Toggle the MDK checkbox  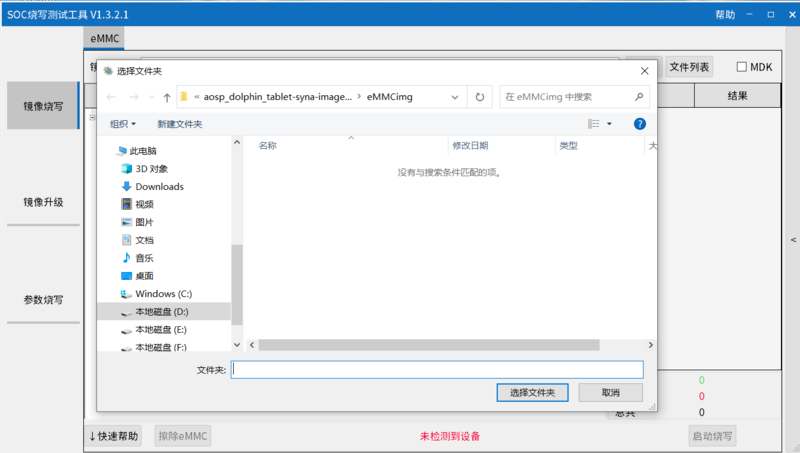tap(741, 67)
